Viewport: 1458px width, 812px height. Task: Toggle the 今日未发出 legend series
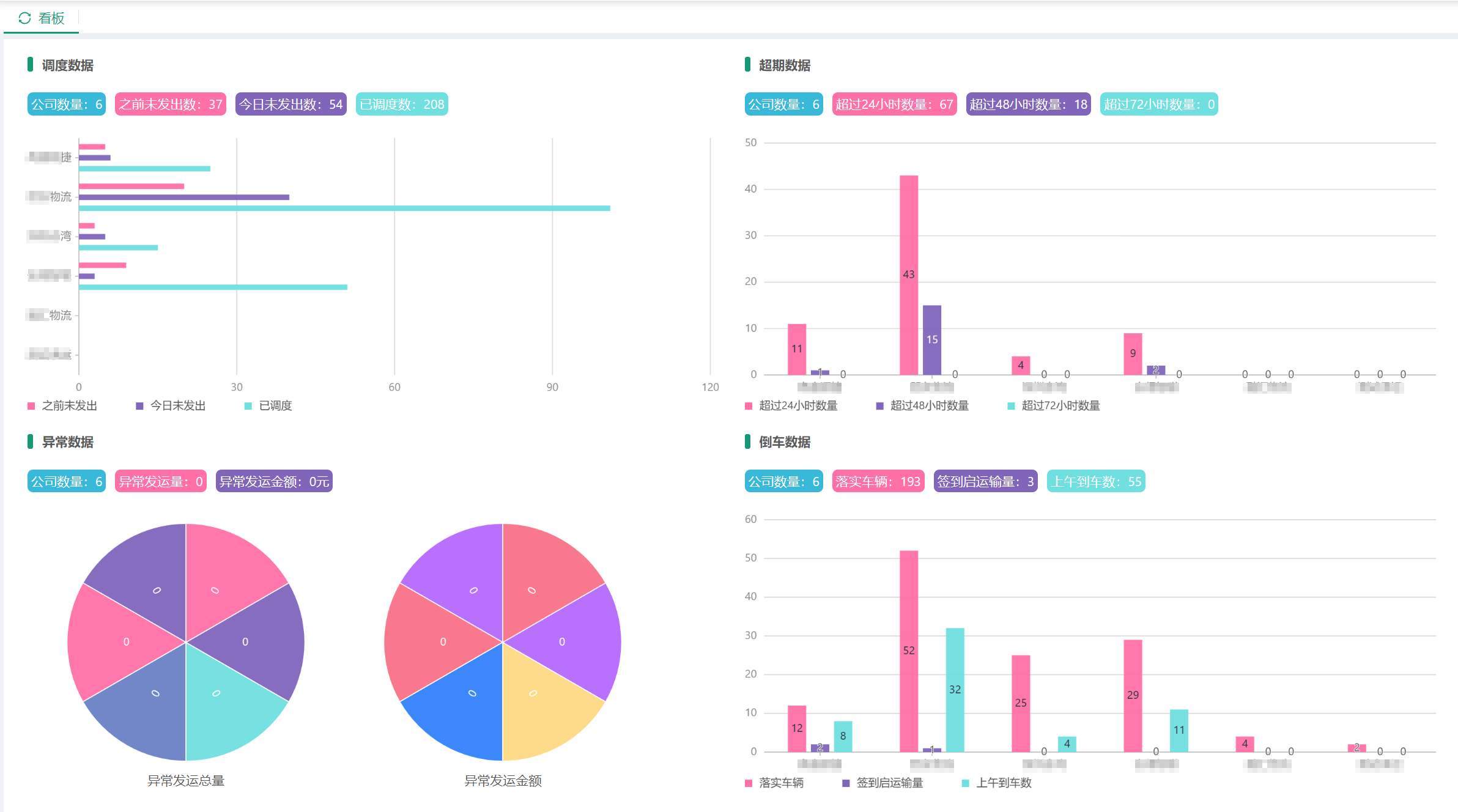177,405
